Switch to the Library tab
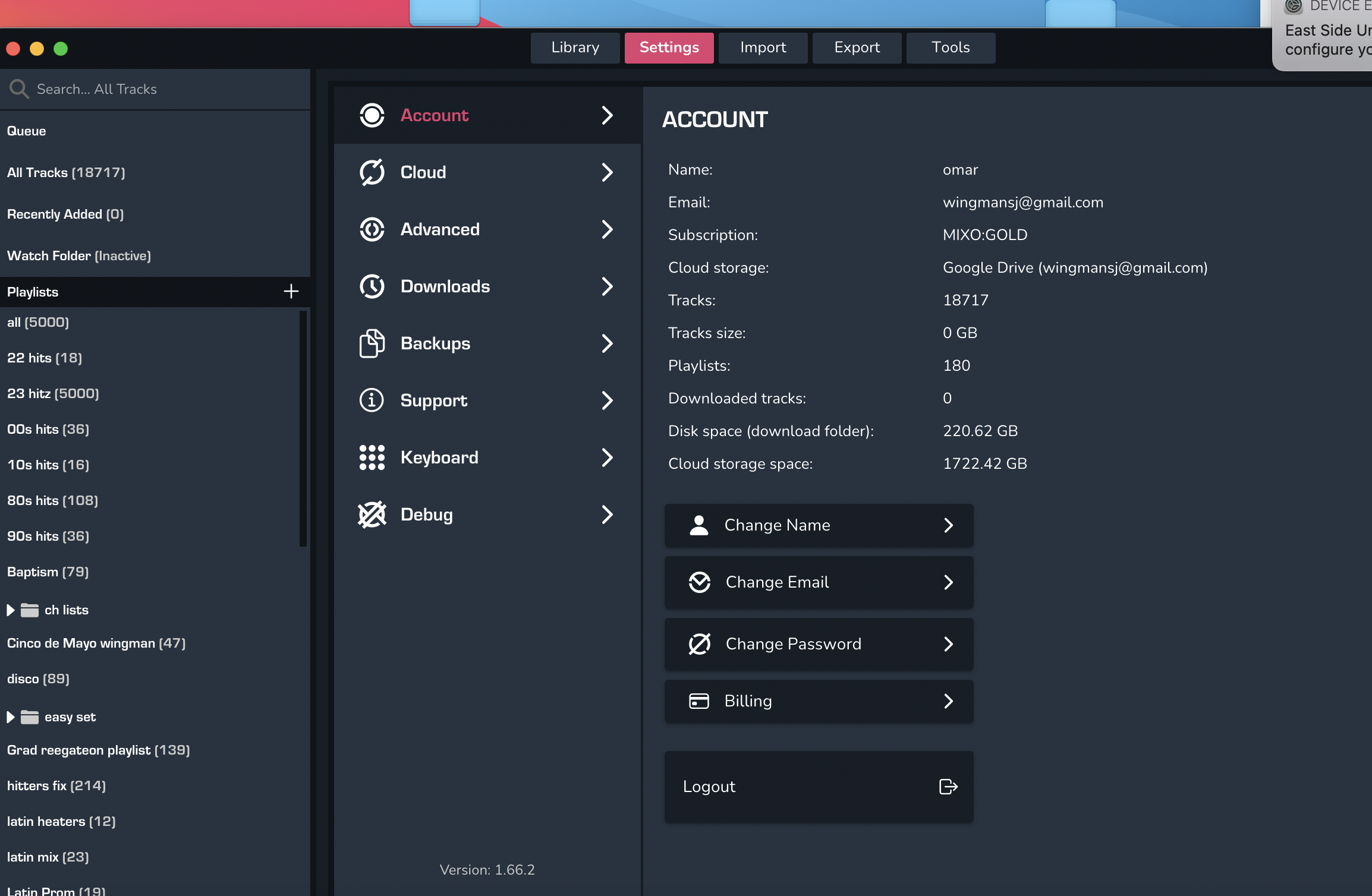The width and height of the screenshot is (1372, 896). [x=575, y=48]
